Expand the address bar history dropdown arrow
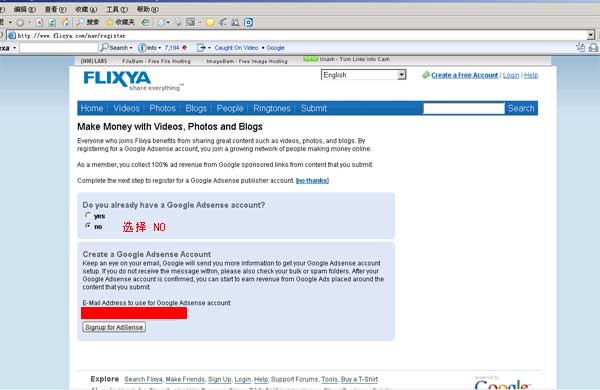The height and width of the screenshot is (390, 600). 591,35
